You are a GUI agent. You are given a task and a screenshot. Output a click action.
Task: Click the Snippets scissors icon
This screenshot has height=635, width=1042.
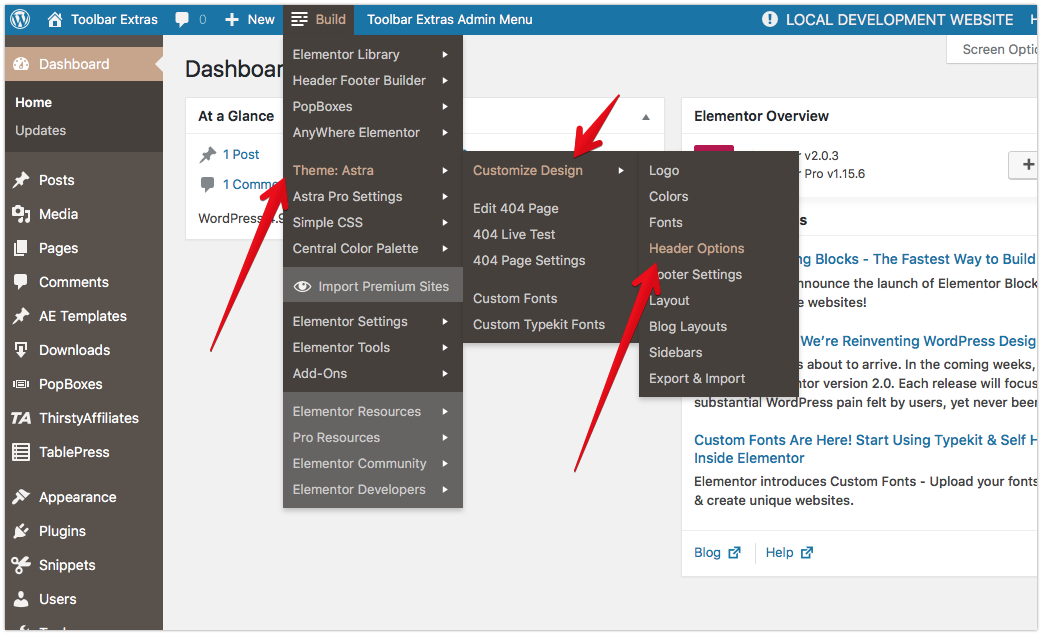click(21, 565)
